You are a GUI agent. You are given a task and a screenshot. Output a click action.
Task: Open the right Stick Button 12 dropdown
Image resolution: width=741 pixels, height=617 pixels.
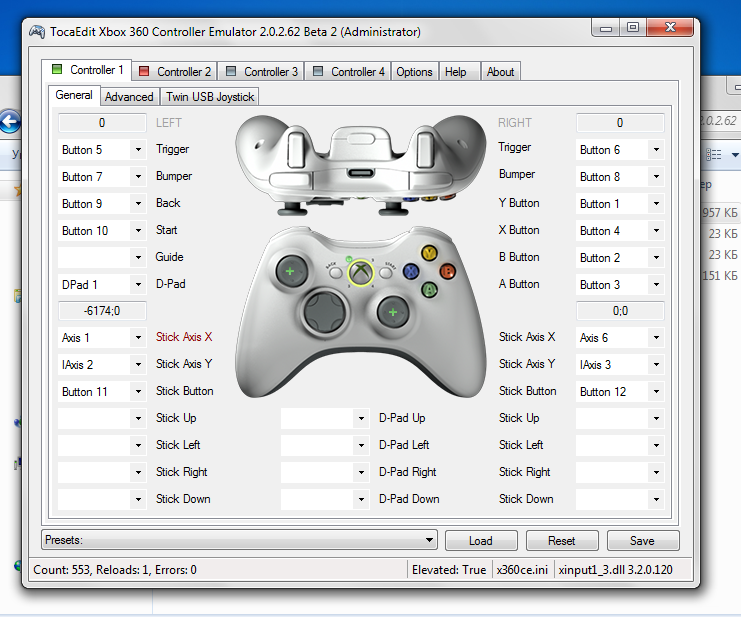click(x=656, y=391)
